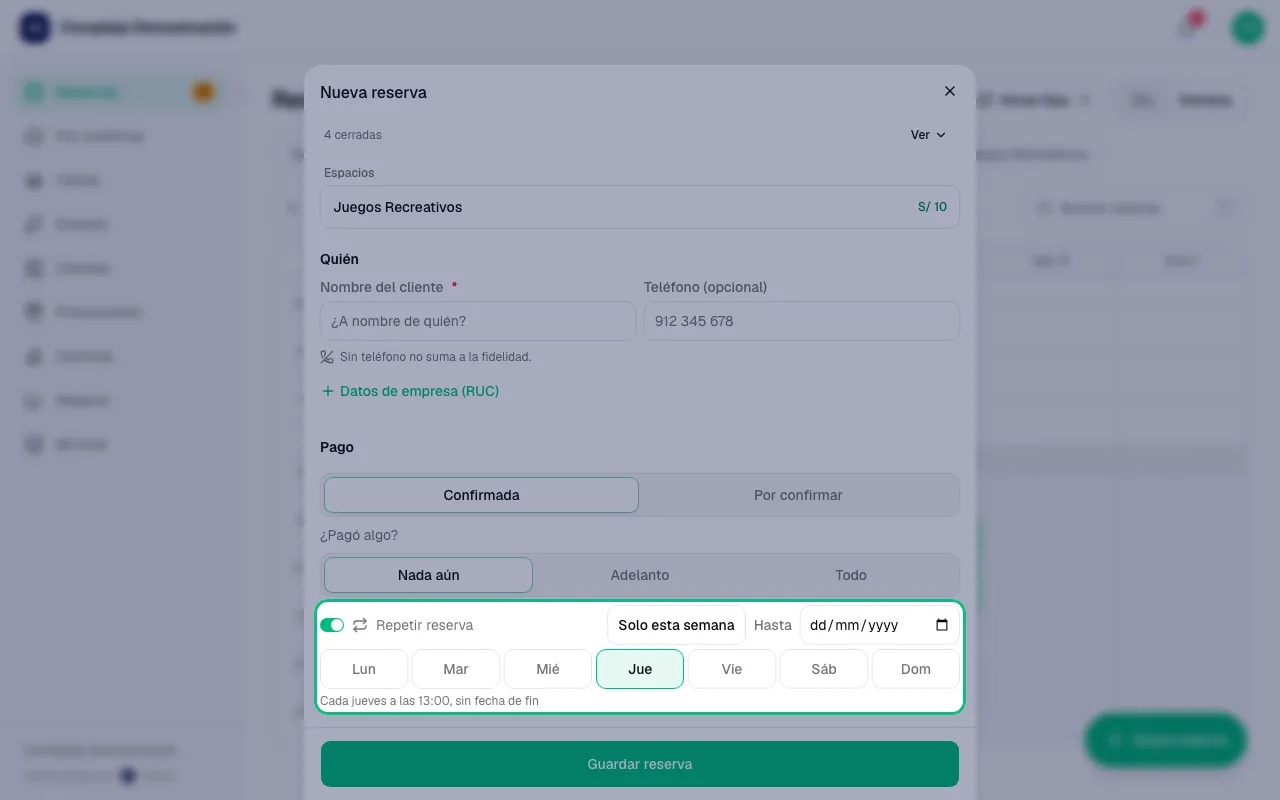
Task: Close the Nueva reserva dialog
Action: pyautogui.click(x=950, y=91)
